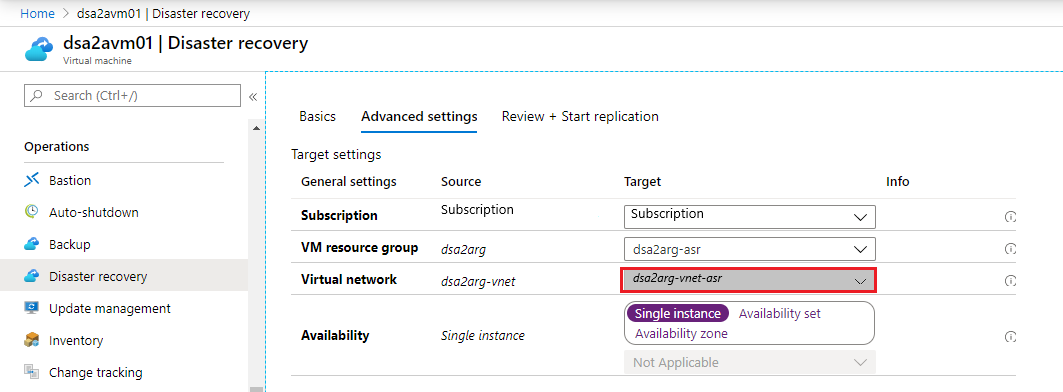Click the Info column header
The image size is (1063, 392).
[x=898, y=181]
